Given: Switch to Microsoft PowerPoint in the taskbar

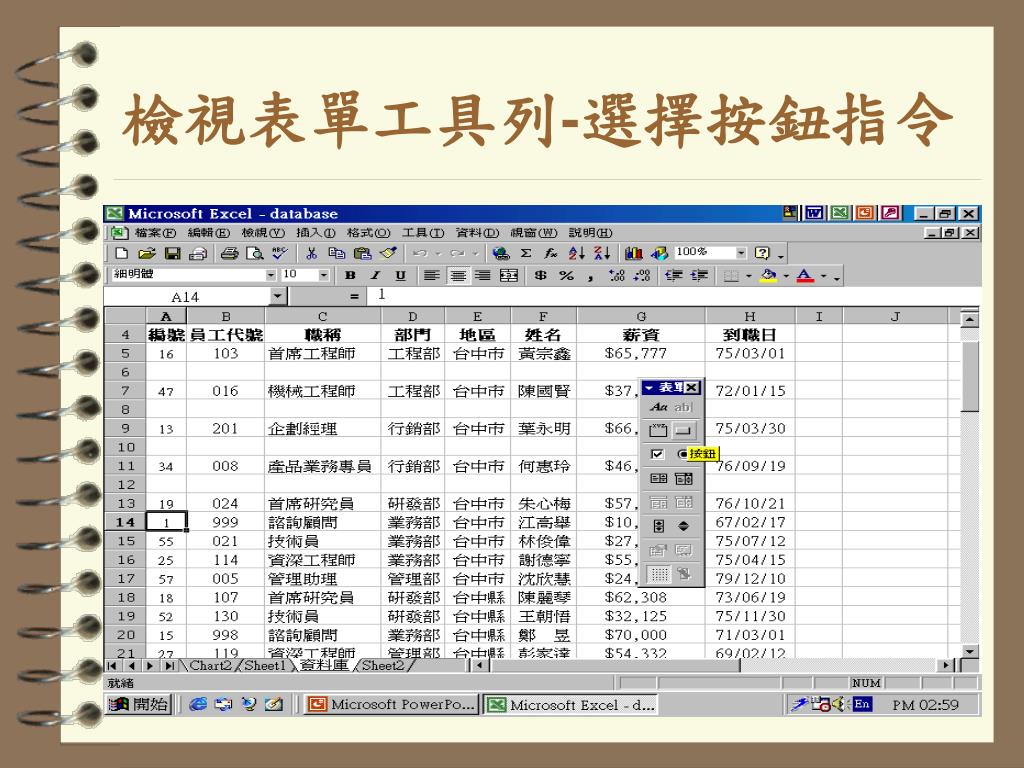Looking at the screenshot, I should (x=392, y=705).
